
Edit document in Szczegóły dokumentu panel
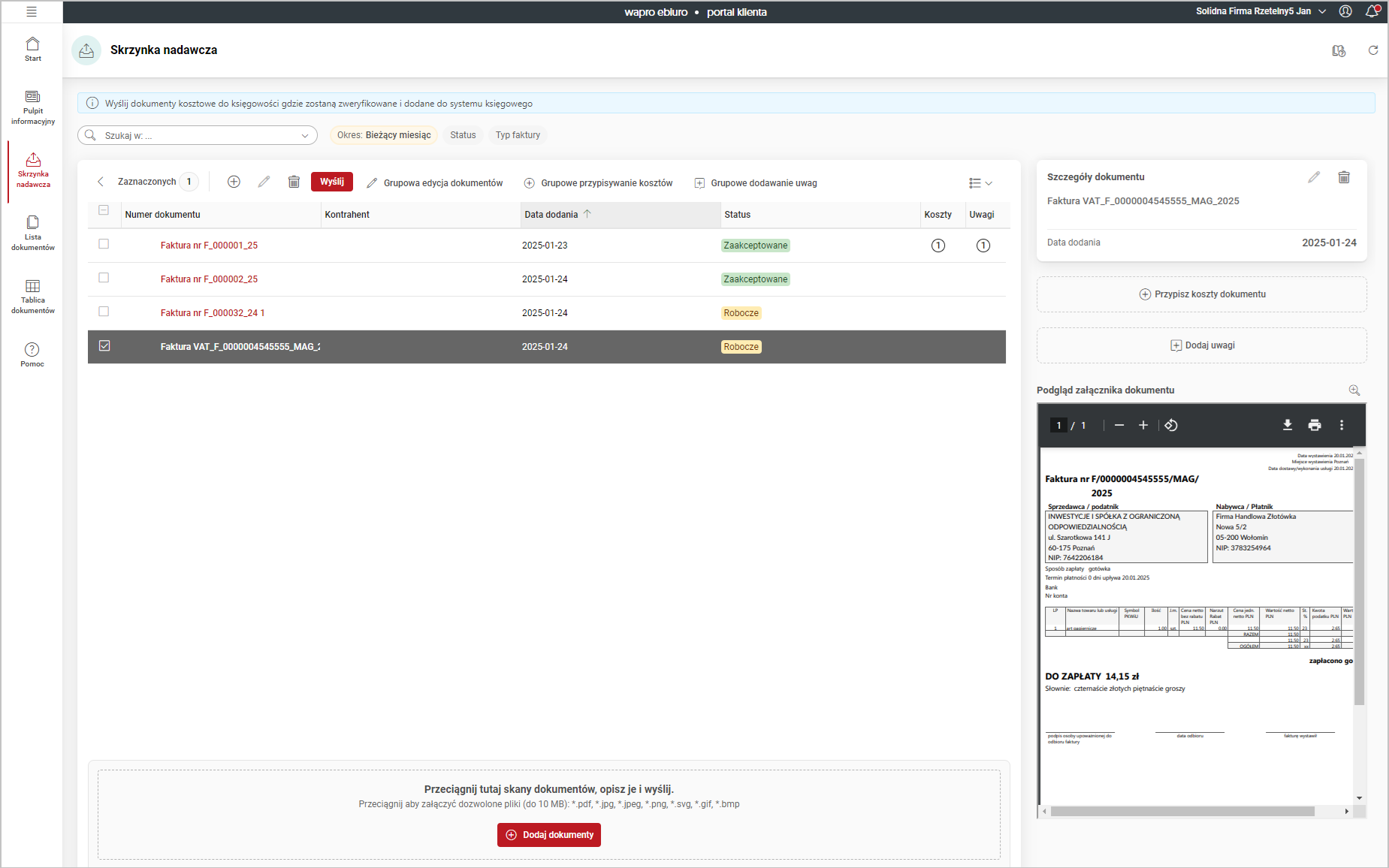click(1314, 177)
